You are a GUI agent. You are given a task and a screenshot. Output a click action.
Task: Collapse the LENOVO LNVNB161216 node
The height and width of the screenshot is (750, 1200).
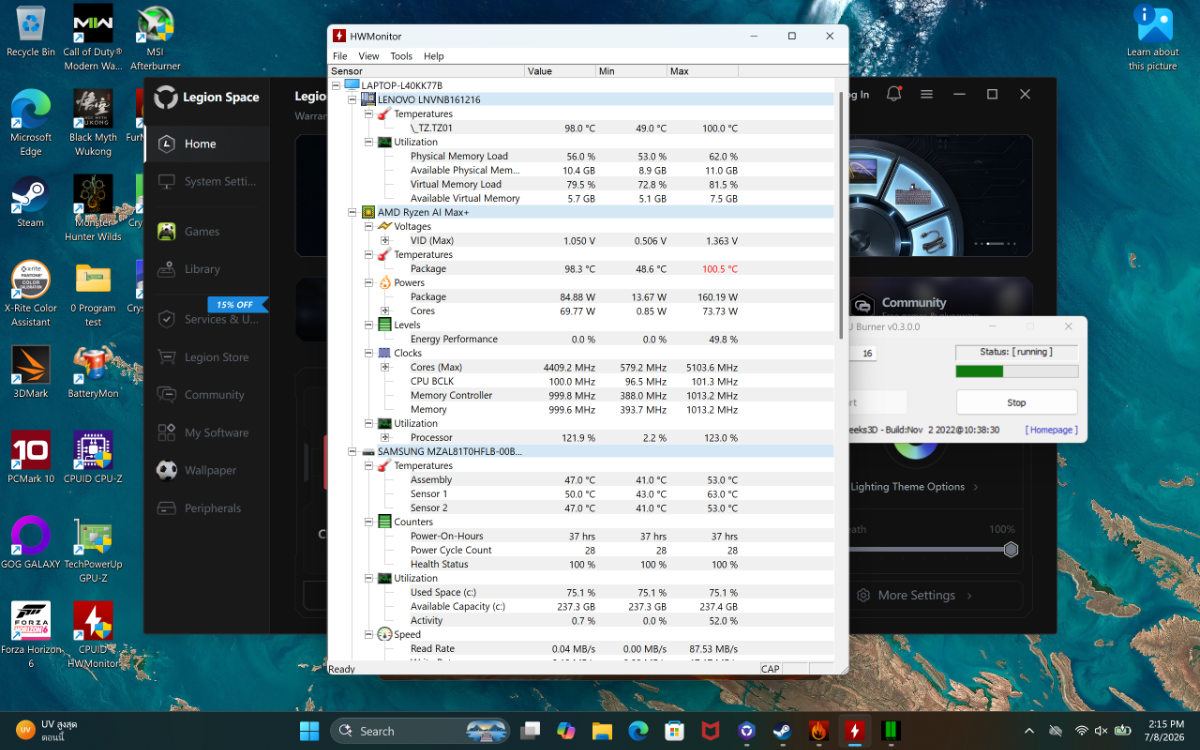[x=352, y=100]
